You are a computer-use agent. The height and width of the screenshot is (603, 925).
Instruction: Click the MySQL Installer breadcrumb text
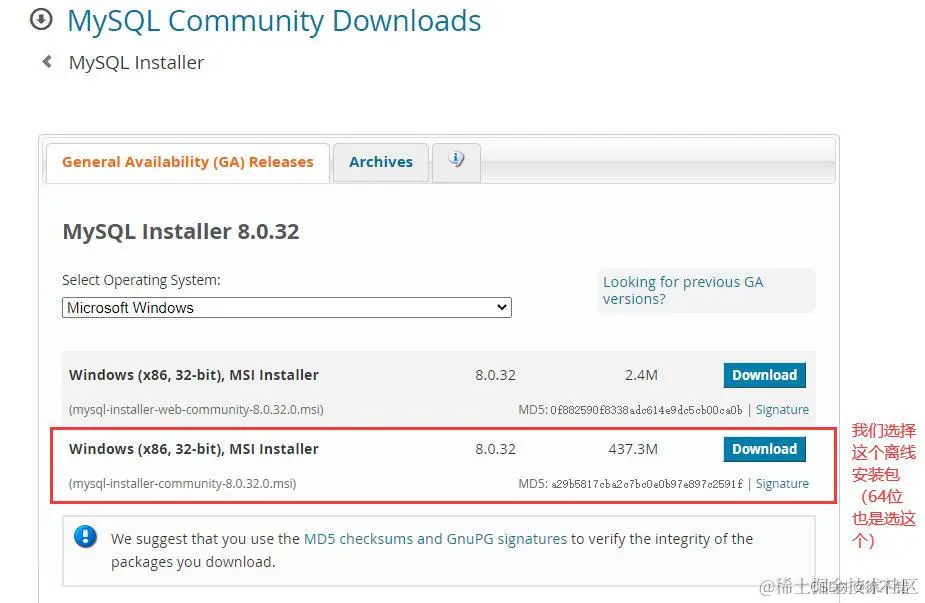pos(136,63)
